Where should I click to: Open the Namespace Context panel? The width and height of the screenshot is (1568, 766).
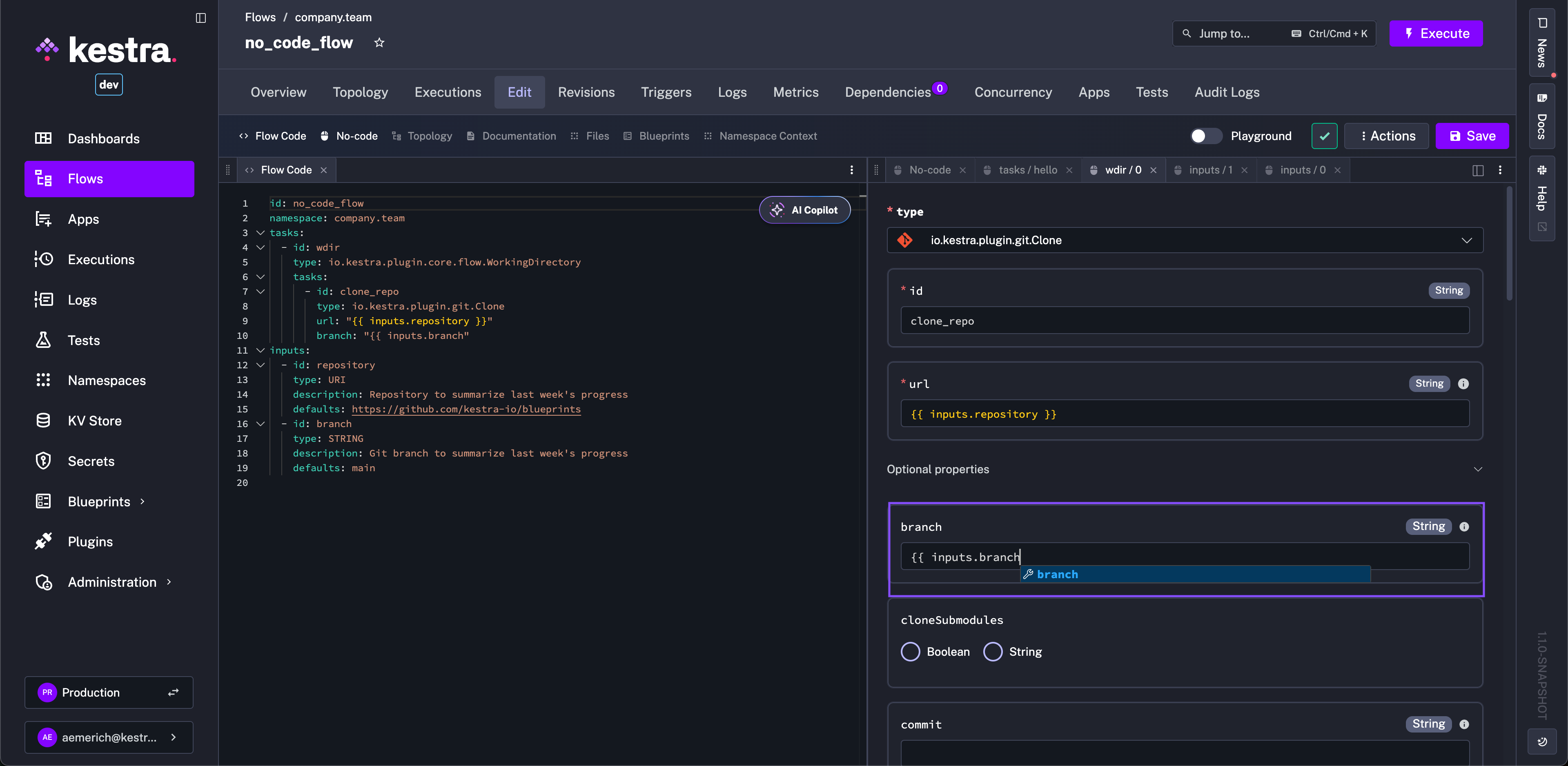click(768, 136)
